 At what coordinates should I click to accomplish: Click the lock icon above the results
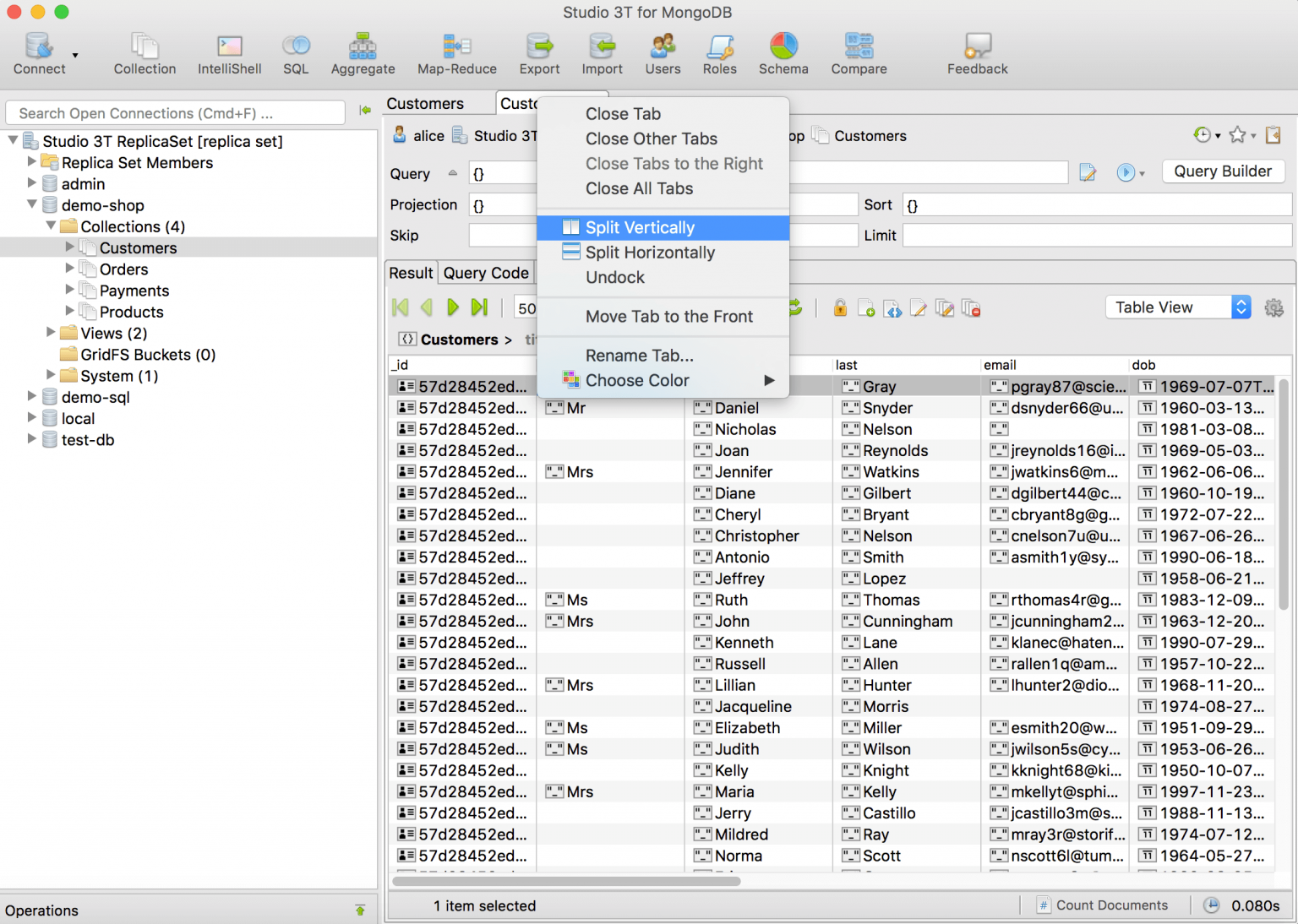(x=840, y=307)
